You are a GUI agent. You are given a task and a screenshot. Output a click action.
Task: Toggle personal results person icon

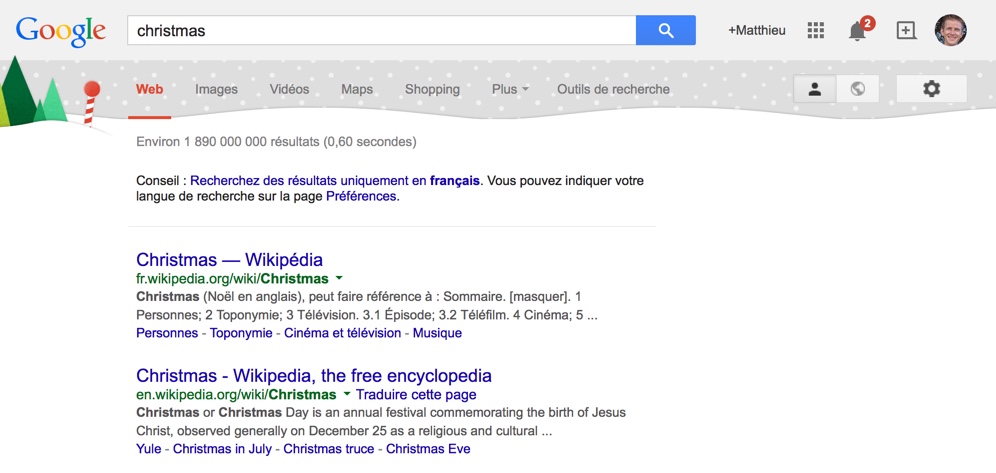[815, 89]
